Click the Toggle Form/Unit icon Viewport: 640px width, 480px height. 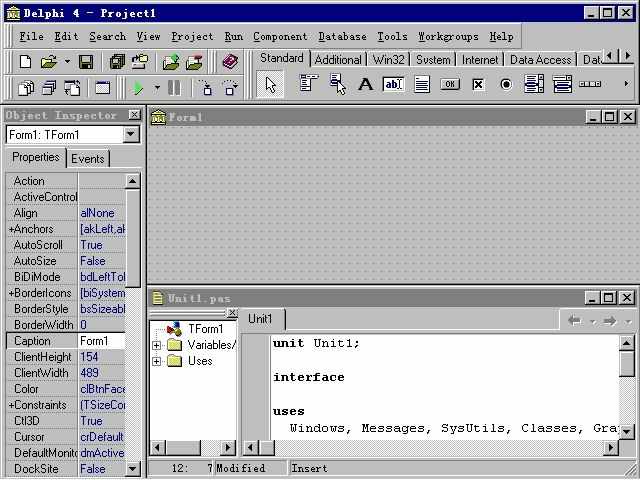72,88
